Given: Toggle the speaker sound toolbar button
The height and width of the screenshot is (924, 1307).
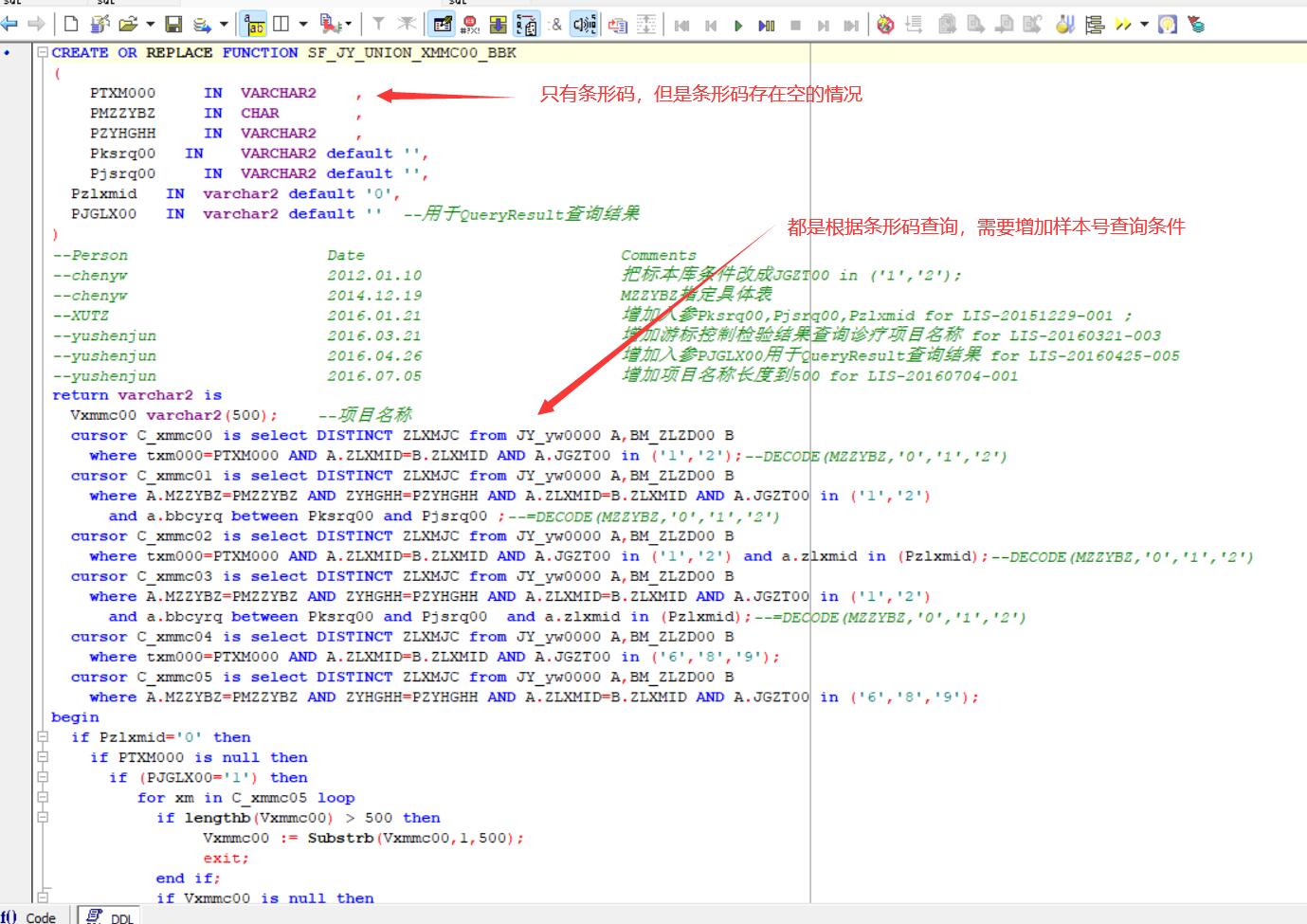Looking at the screenshot, I should tap(584, 25).
